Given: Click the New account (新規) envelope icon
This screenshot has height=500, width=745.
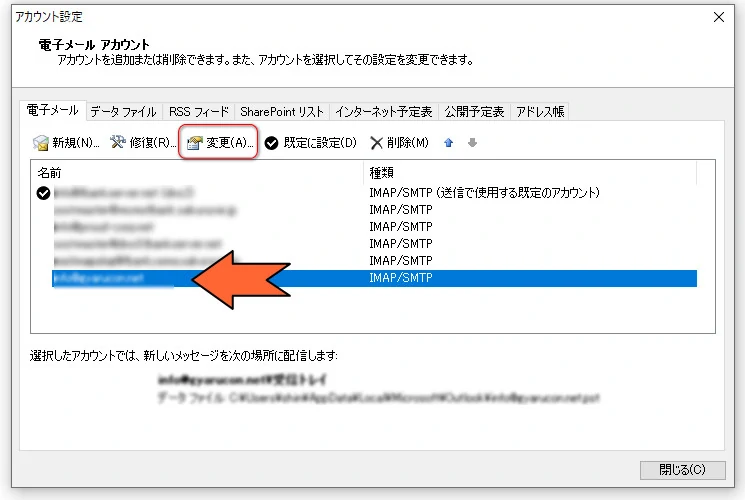Looking at the screenshot, I should (41, 143).
